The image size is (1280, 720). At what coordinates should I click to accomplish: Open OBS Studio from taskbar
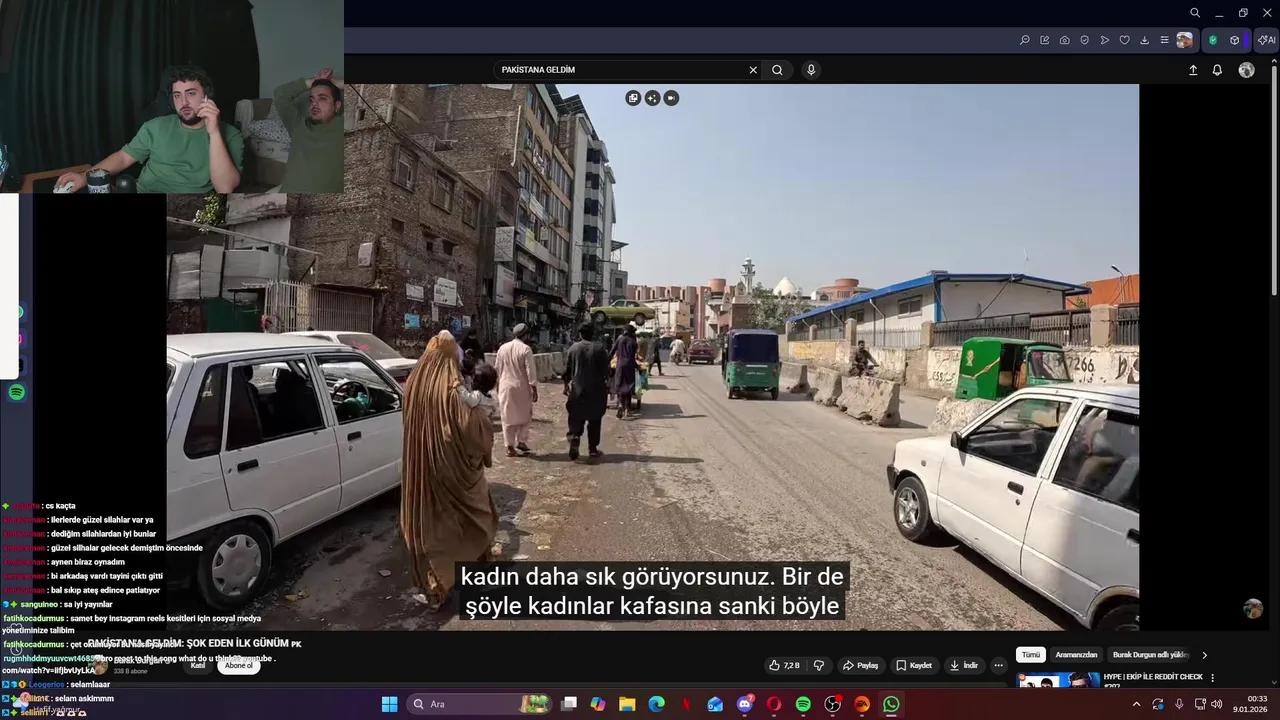point(833,704)
